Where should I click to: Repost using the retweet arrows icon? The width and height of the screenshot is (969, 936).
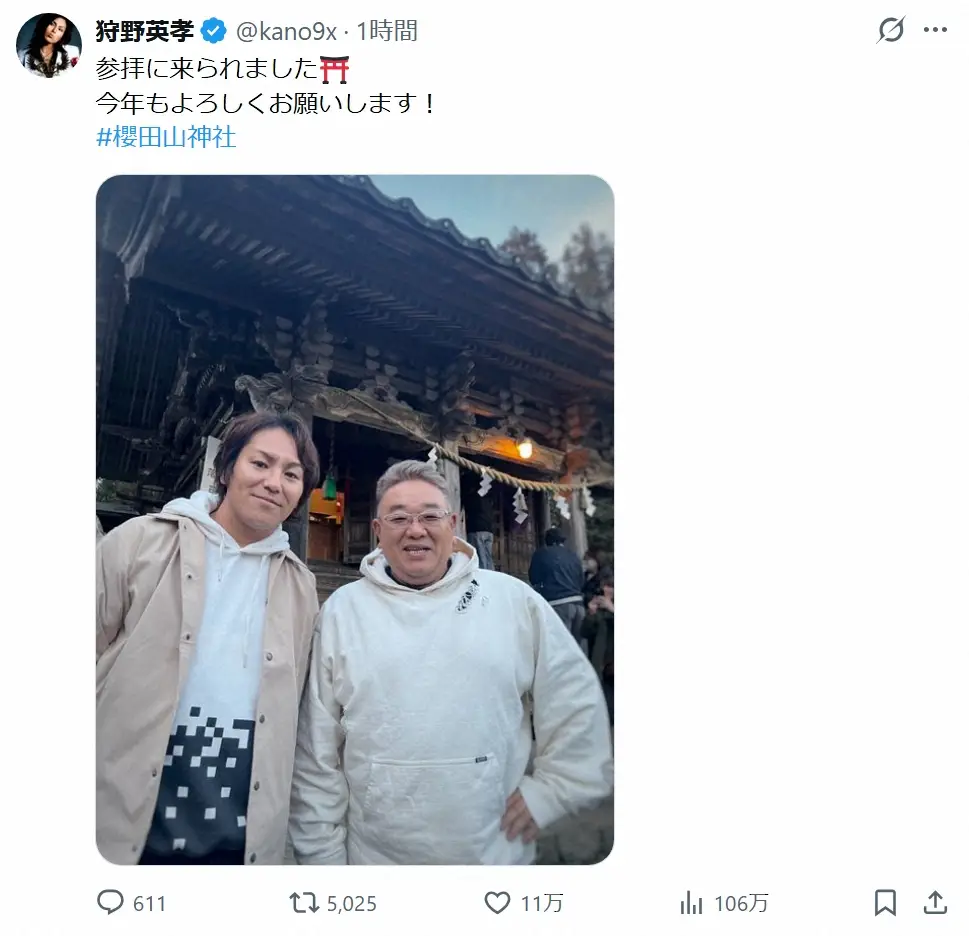tap(304, 903)
